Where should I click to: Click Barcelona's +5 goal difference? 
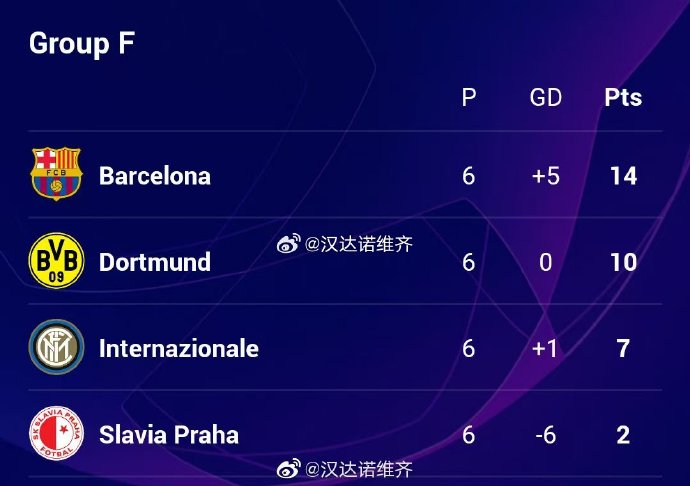point(546,176)
